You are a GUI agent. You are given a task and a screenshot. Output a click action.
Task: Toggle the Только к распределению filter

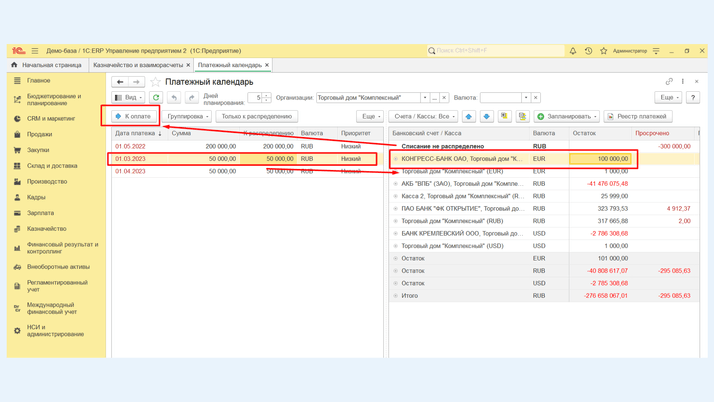(x=257, y=116)
